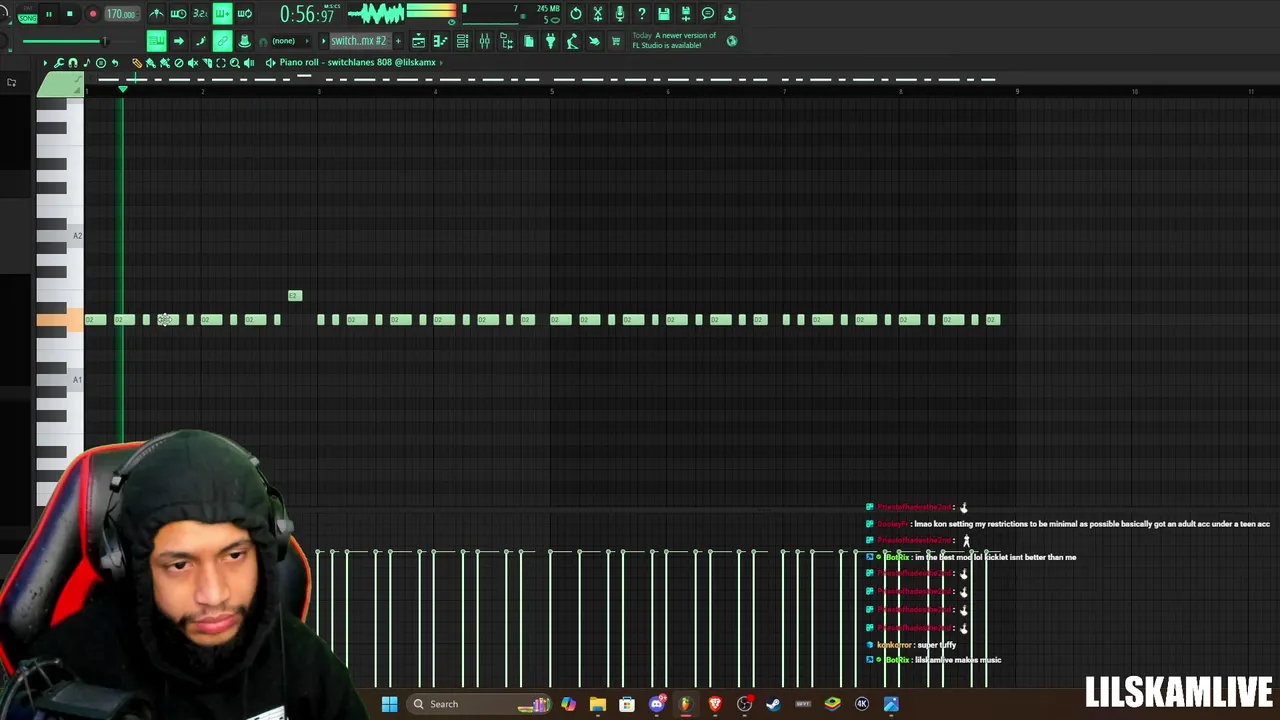Screen dimensions: 1280x720
Task: Open File Explorer from taskbar
Action: coord(597,704)
